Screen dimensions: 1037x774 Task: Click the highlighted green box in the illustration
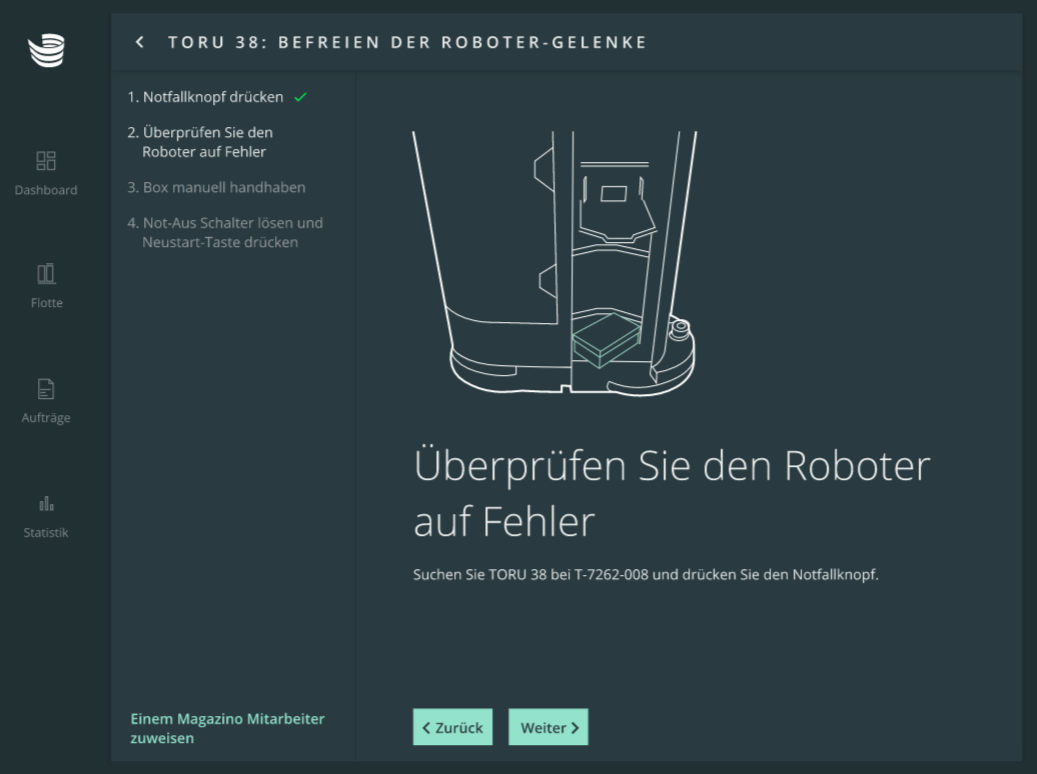(605, 341)
